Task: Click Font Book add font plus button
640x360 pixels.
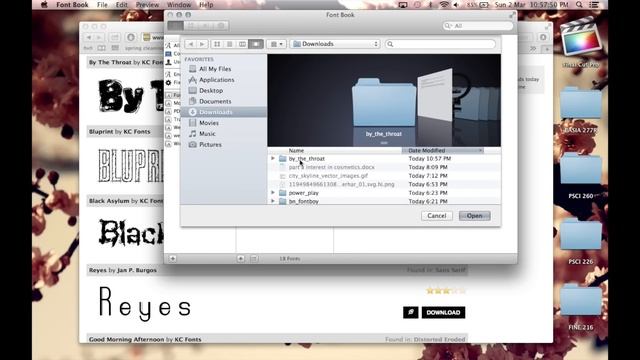Action: (241, 259)
